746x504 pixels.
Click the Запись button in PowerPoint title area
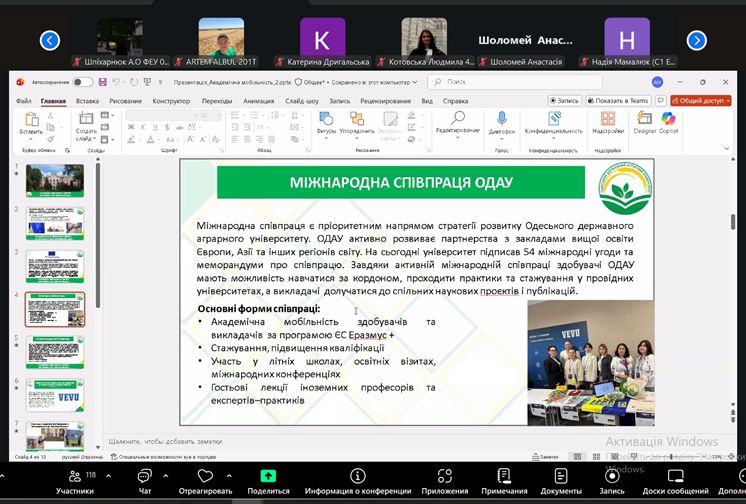click(x=565, y=101)
